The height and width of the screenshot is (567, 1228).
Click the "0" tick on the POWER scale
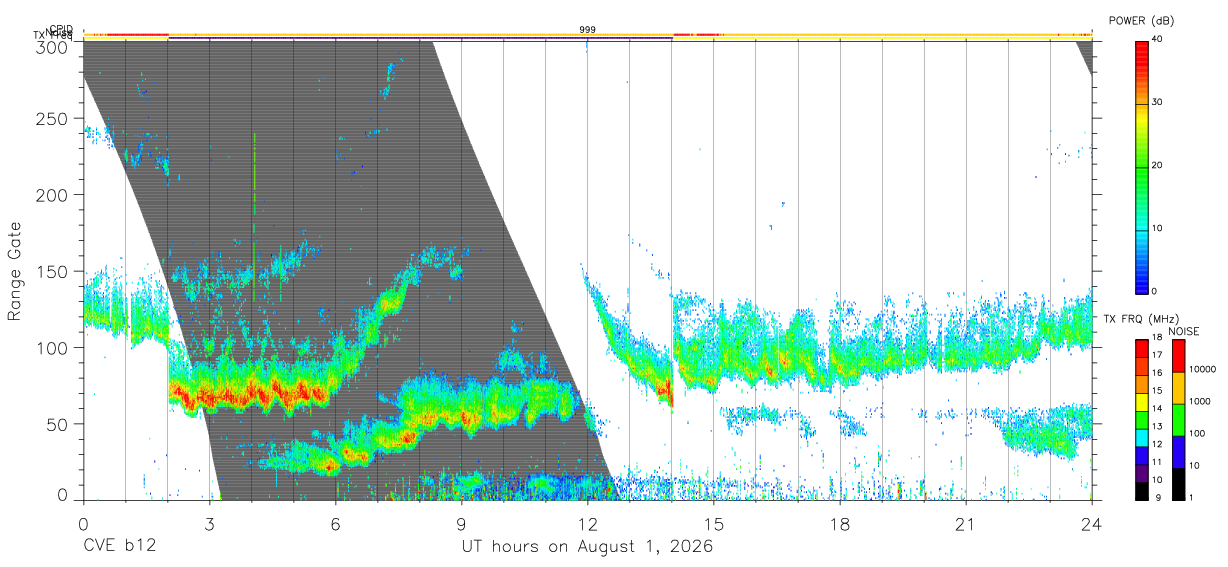click(x=1155, y=291)
